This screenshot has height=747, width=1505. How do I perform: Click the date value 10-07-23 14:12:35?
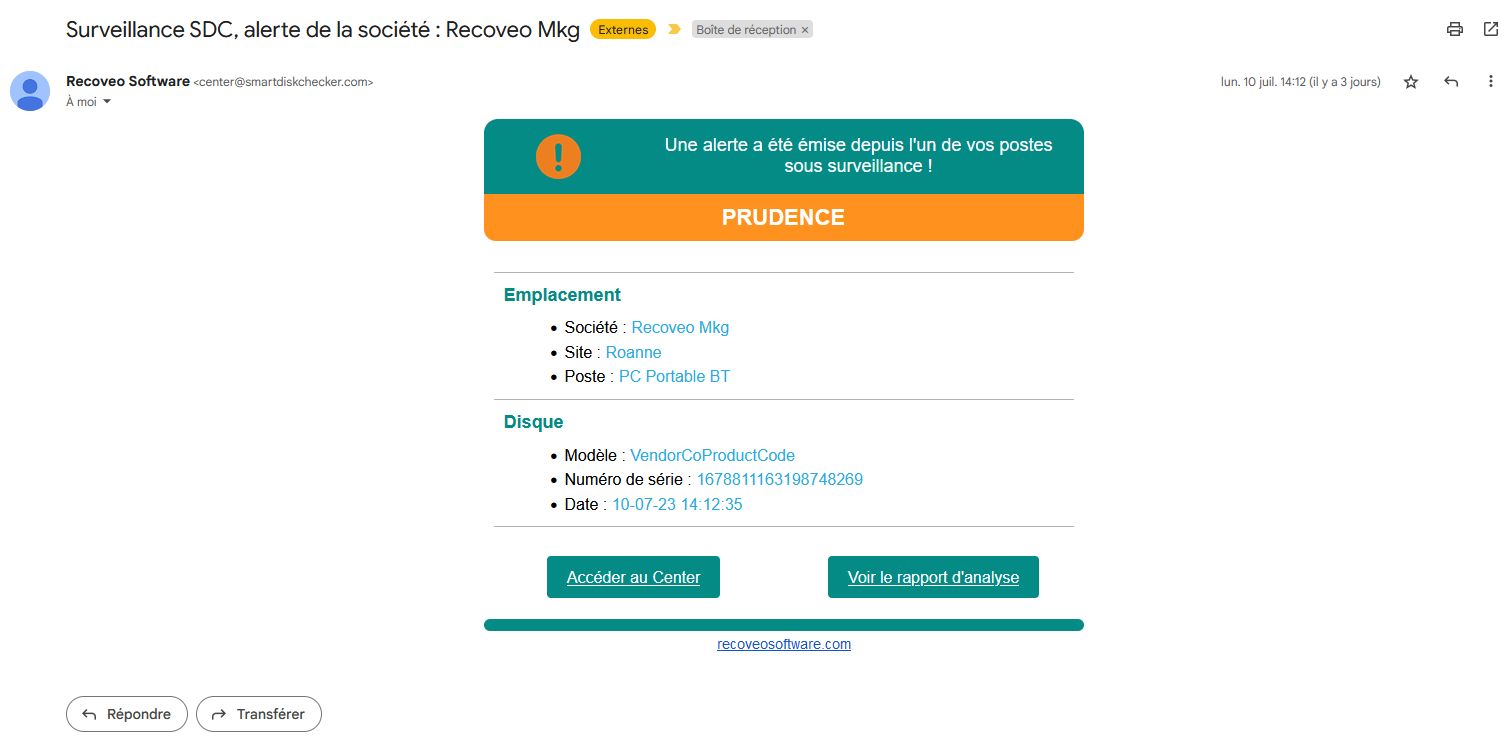[x=677, y=504]
